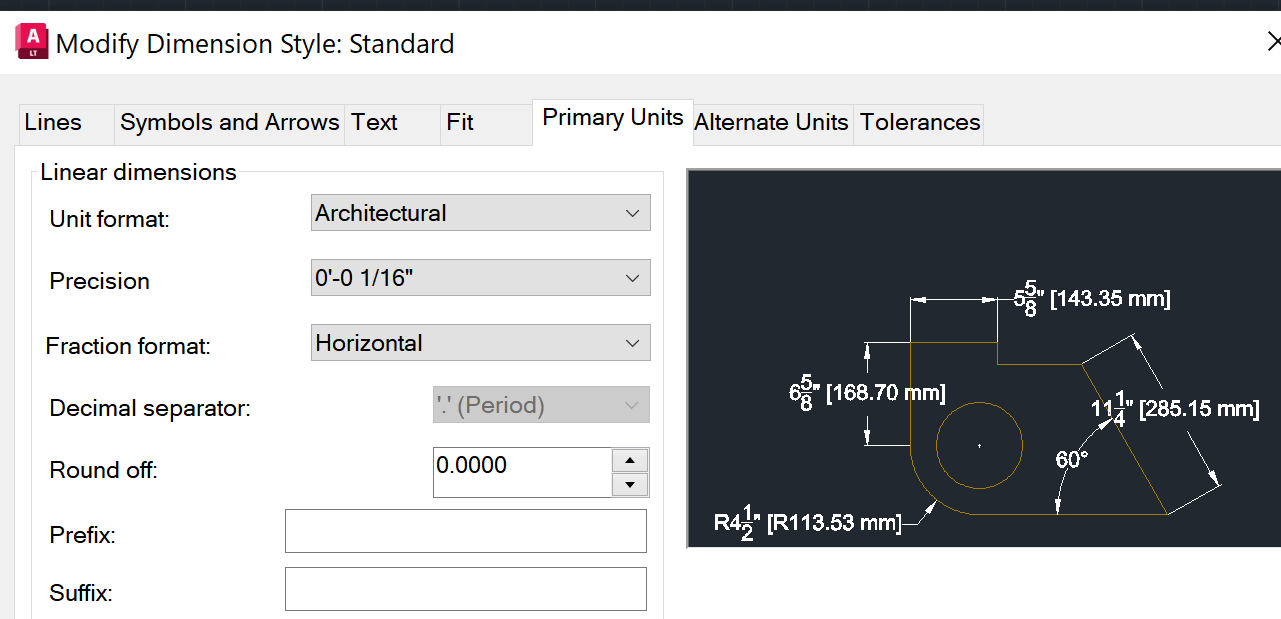Click the dimension style preview image
Image resolution: width=1281 pixels, height=619 pixels.
click(983, 356)
